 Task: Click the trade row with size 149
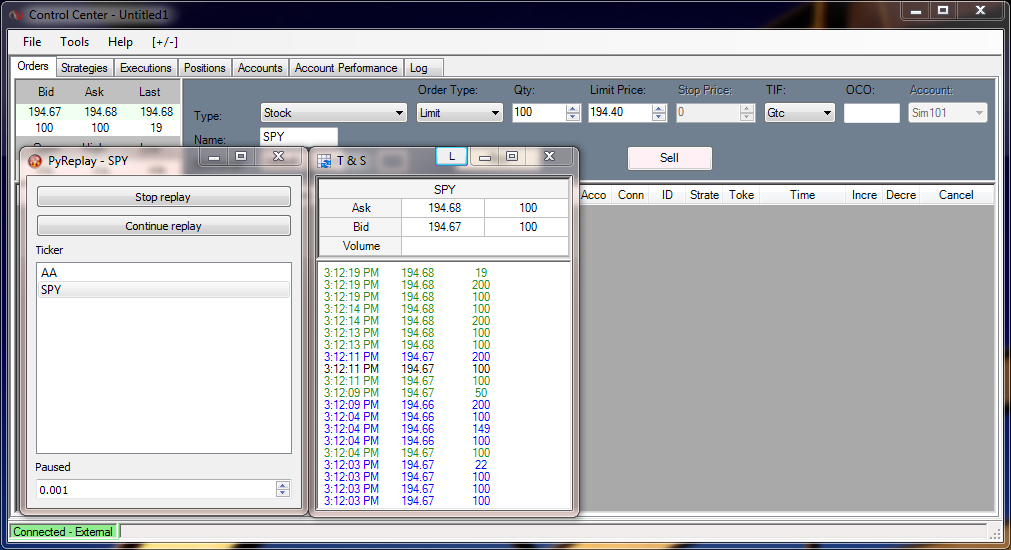tap(406, 429)
